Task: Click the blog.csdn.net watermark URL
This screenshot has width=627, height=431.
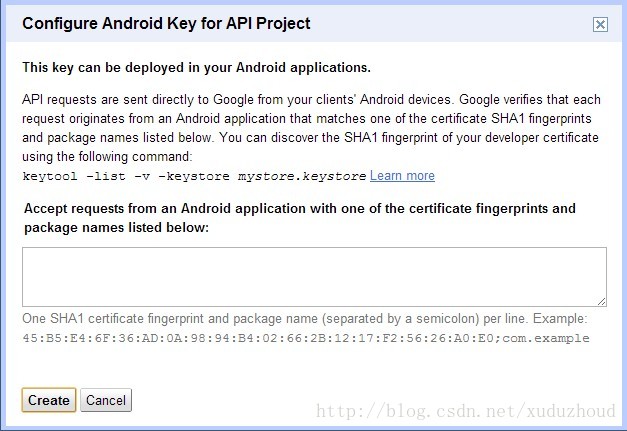Action: [x=466, y=411]
